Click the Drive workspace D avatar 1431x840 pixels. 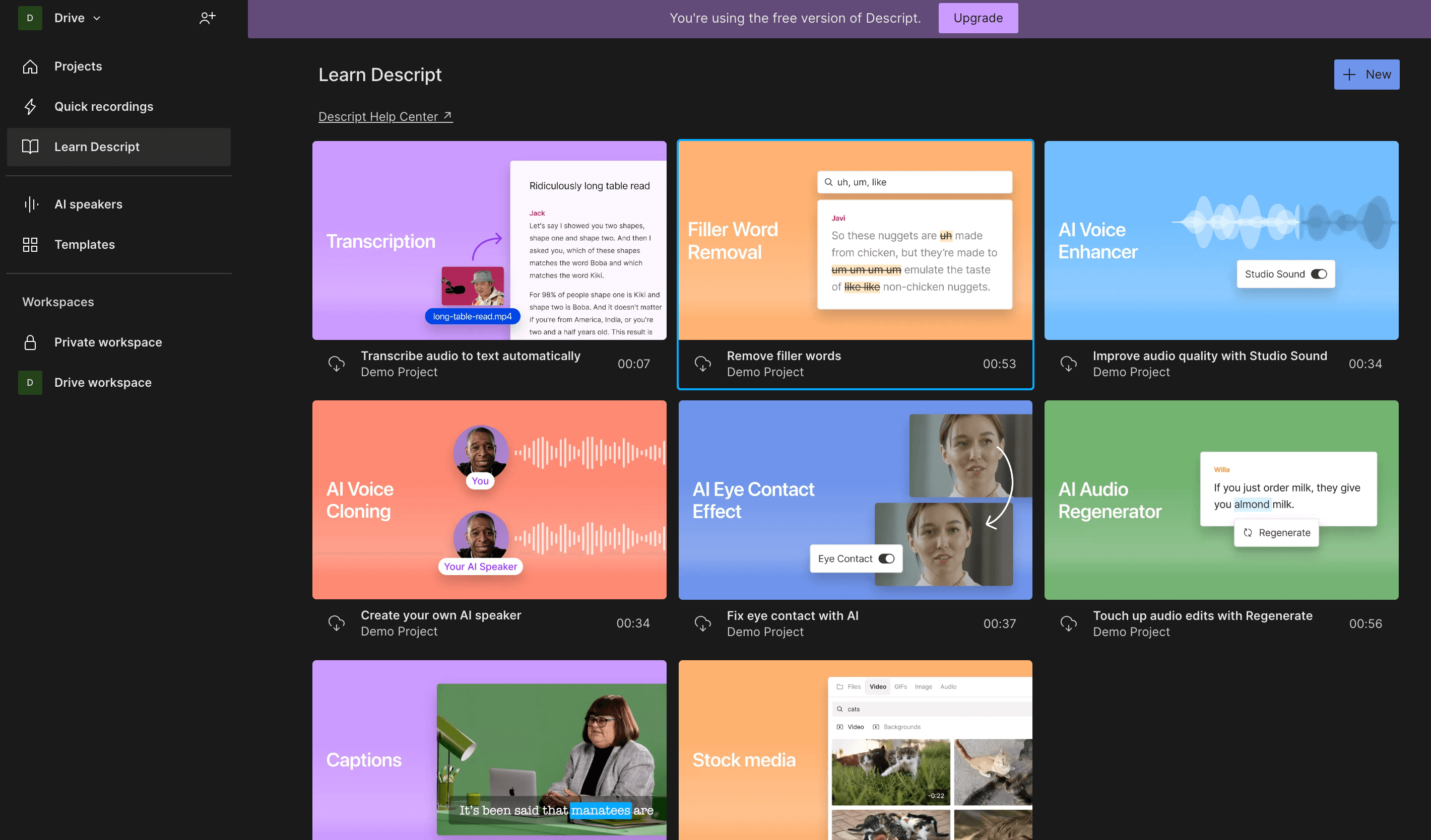pos(30,383)
